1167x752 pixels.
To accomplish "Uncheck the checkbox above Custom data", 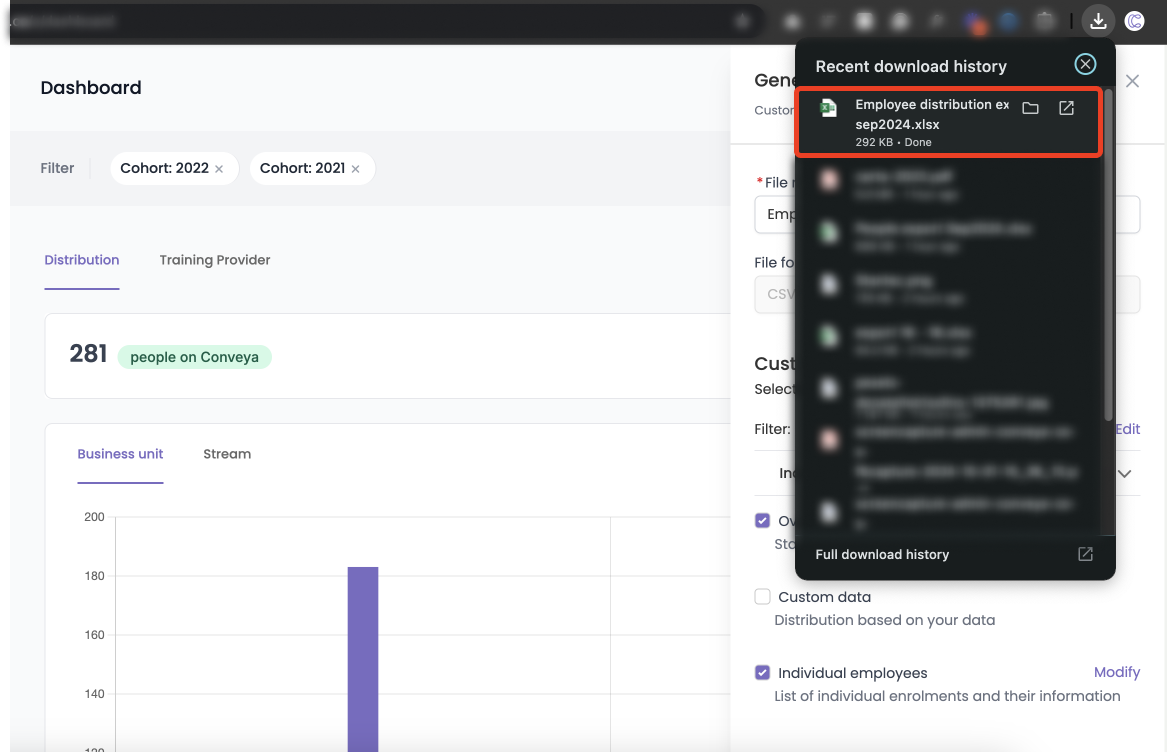I will pos(762,520).
